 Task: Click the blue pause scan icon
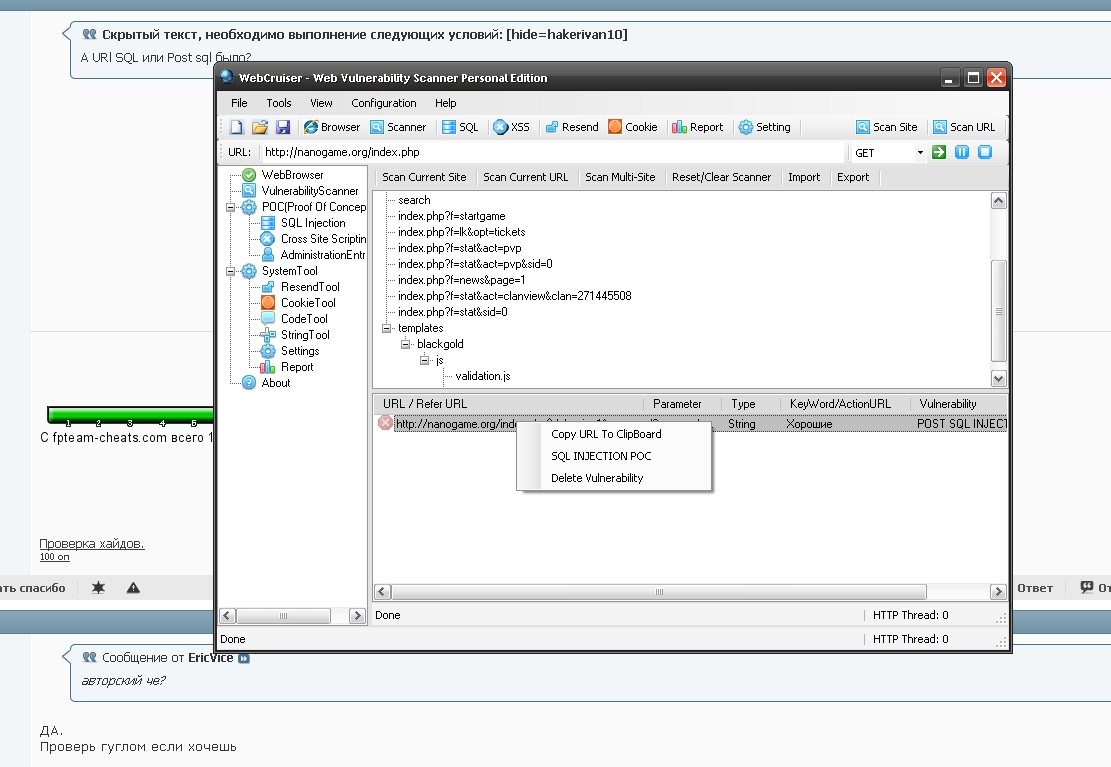(x=961, y=152)
